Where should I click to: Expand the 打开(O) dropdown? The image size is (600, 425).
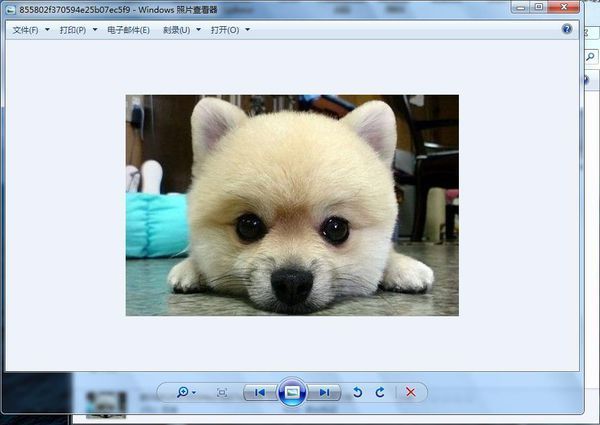click(x=230, y=30)
